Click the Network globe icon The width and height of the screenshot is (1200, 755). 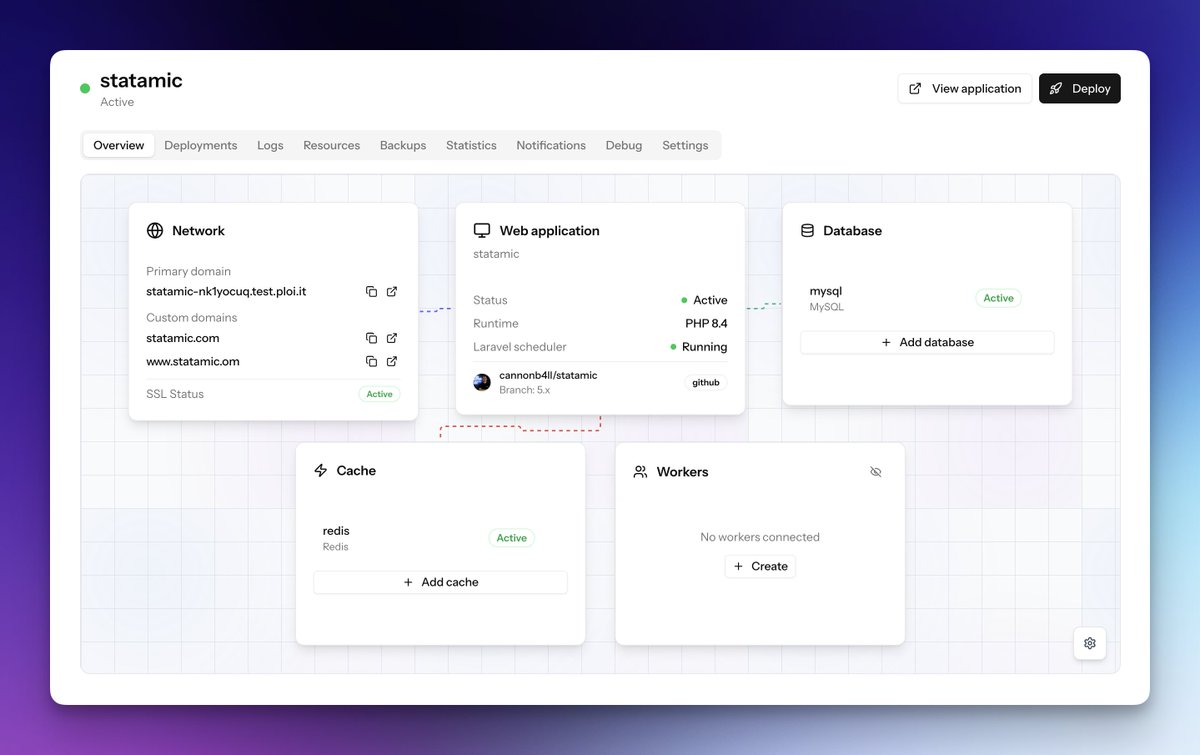click(155, 230)
